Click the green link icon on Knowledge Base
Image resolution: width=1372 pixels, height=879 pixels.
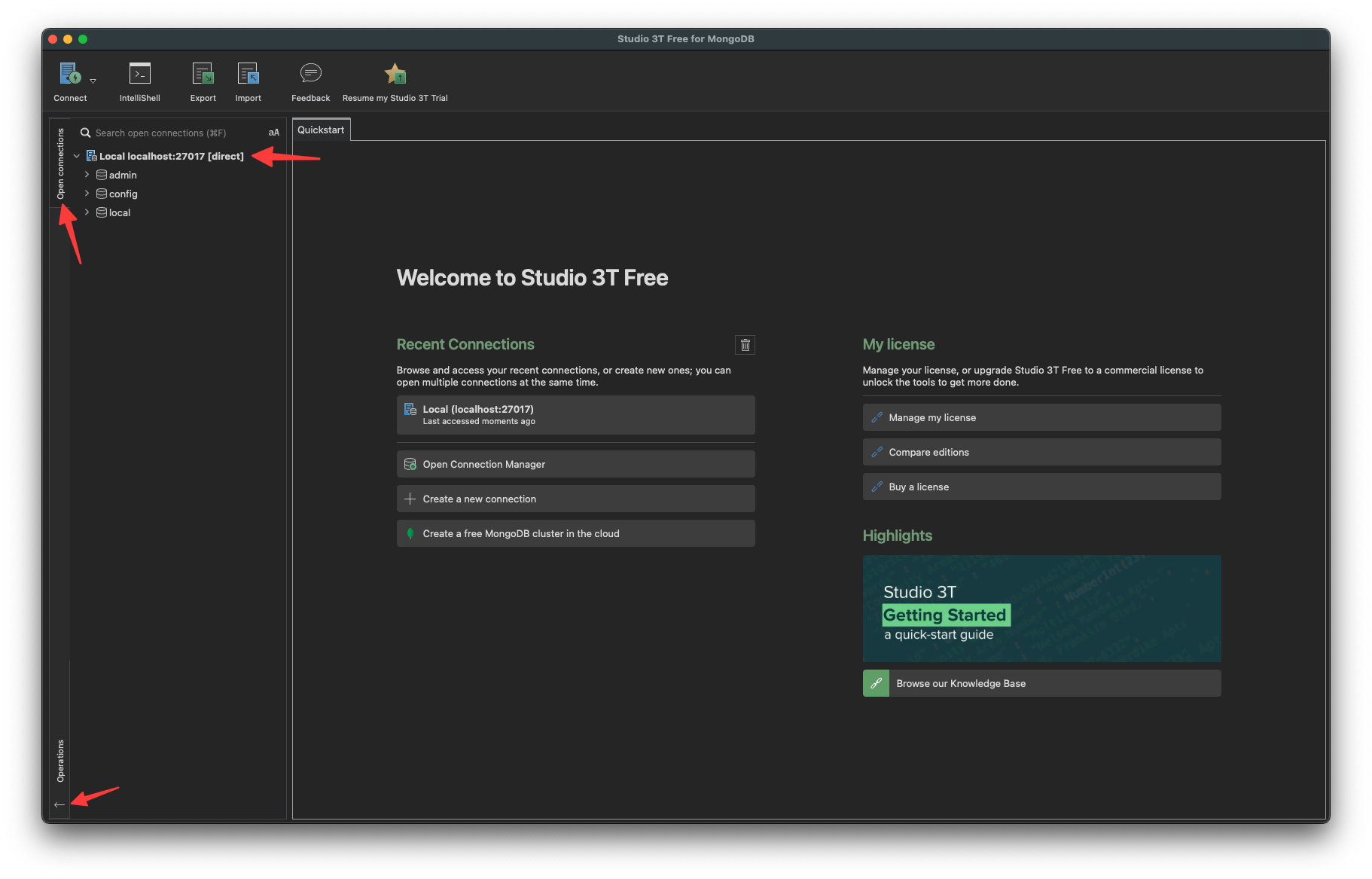click(876, 683)
